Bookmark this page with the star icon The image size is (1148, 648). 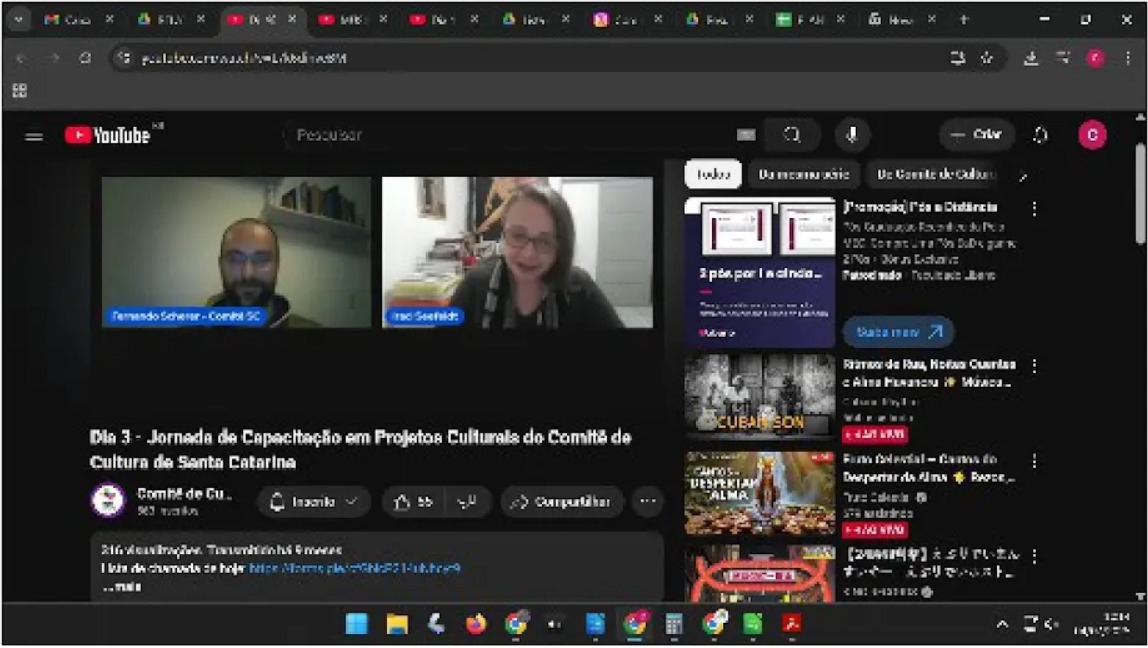(x=987, y=58)
